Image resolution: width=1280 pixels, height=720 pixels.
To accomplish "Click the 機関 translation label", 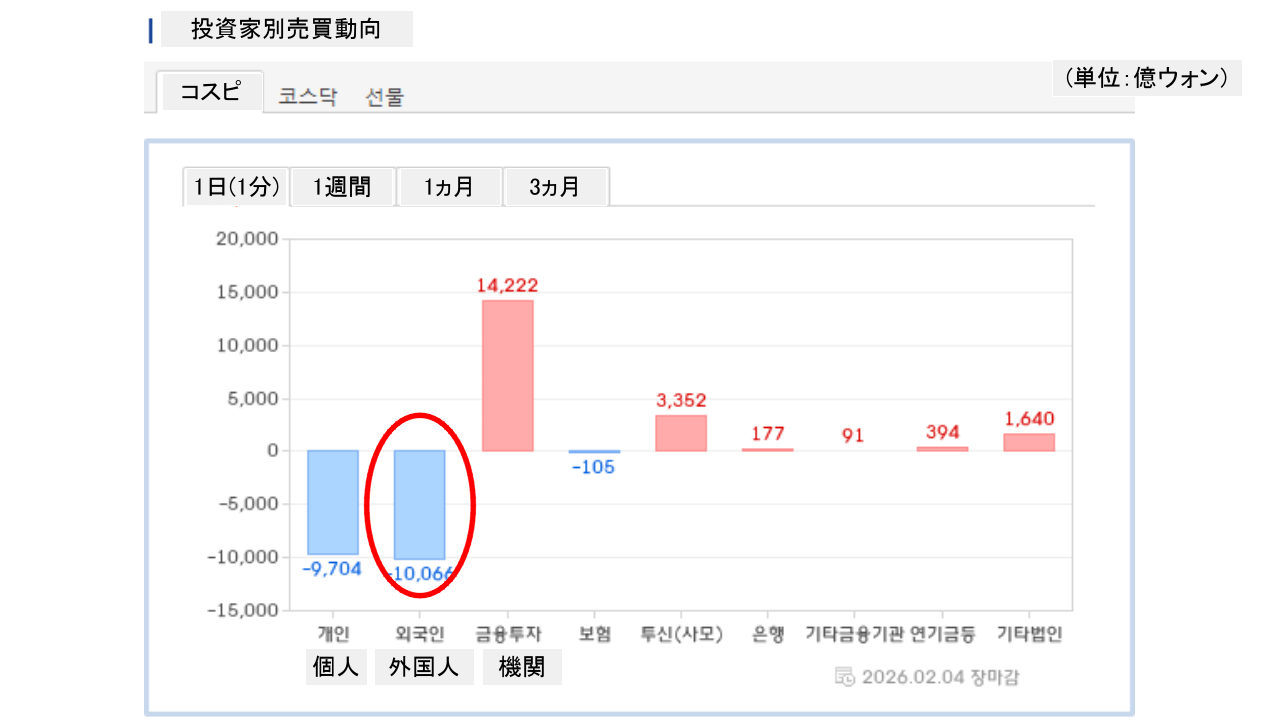I will click(522, 668).
